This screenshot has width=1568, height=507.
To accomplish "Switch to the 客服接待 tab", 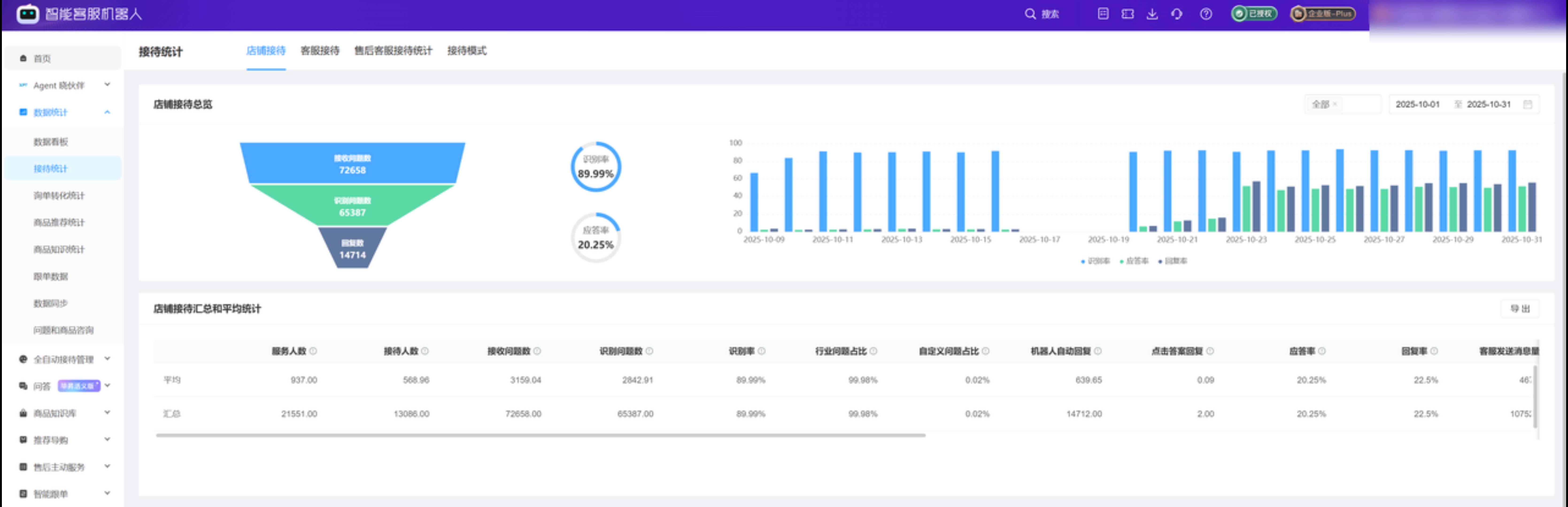I will tap(320, 50).
